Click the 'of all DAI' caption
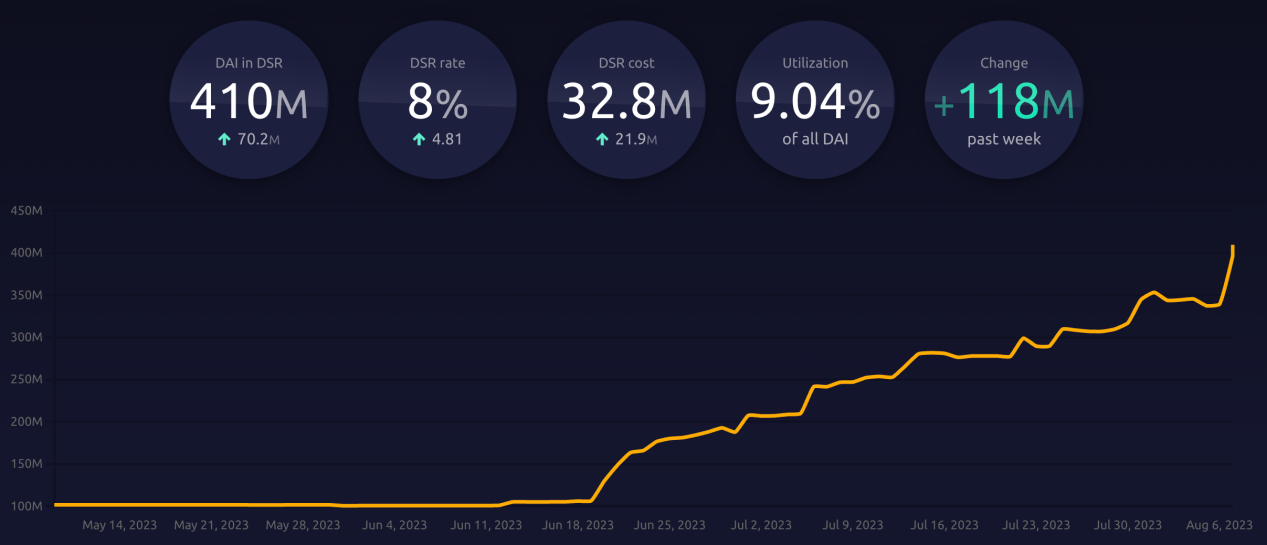The height and width of the screenshot is (545, 1267). 815,139
